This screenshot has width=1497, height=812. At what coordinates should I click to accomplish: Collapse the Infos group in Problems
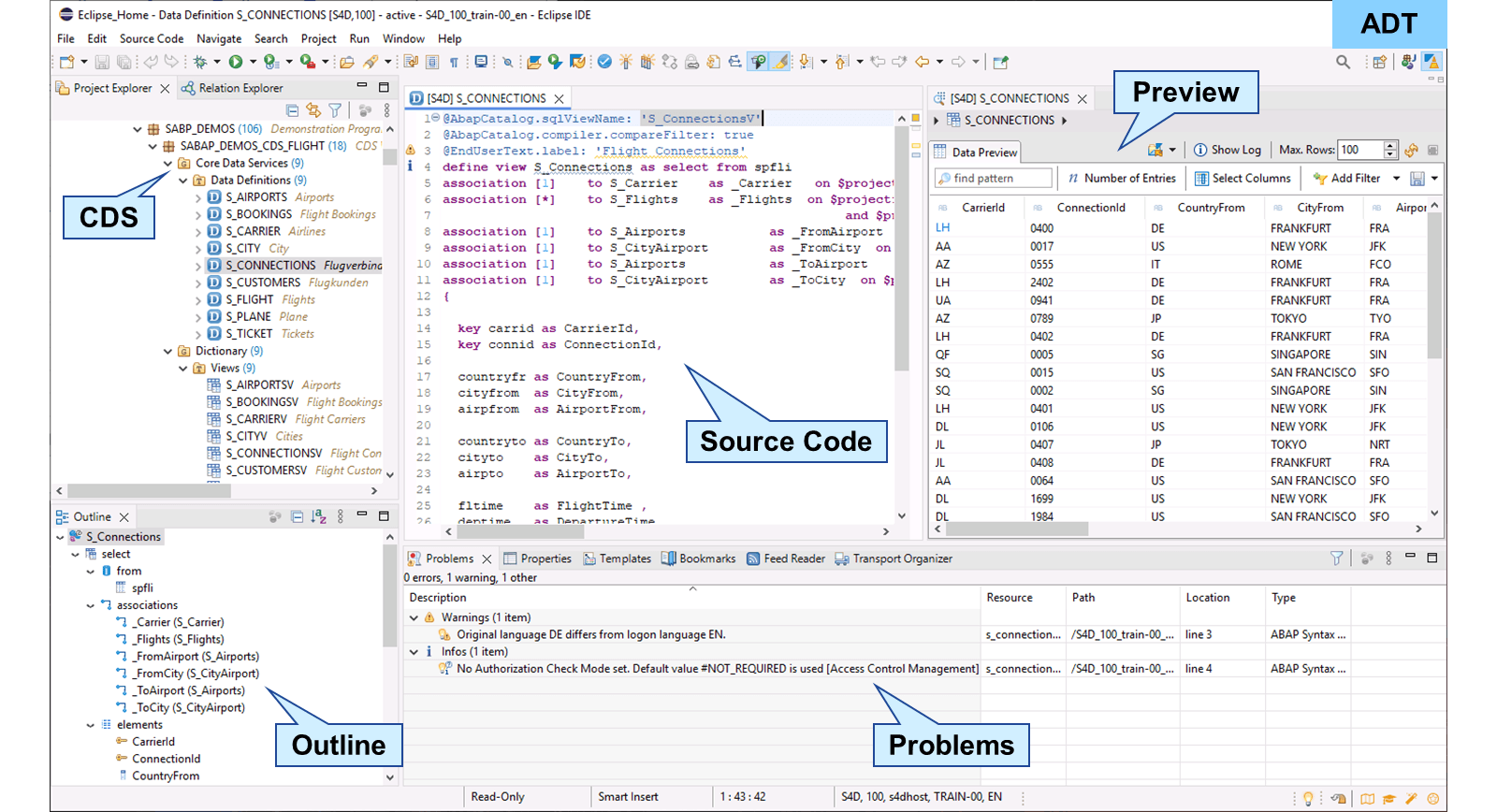coord(414,652)
